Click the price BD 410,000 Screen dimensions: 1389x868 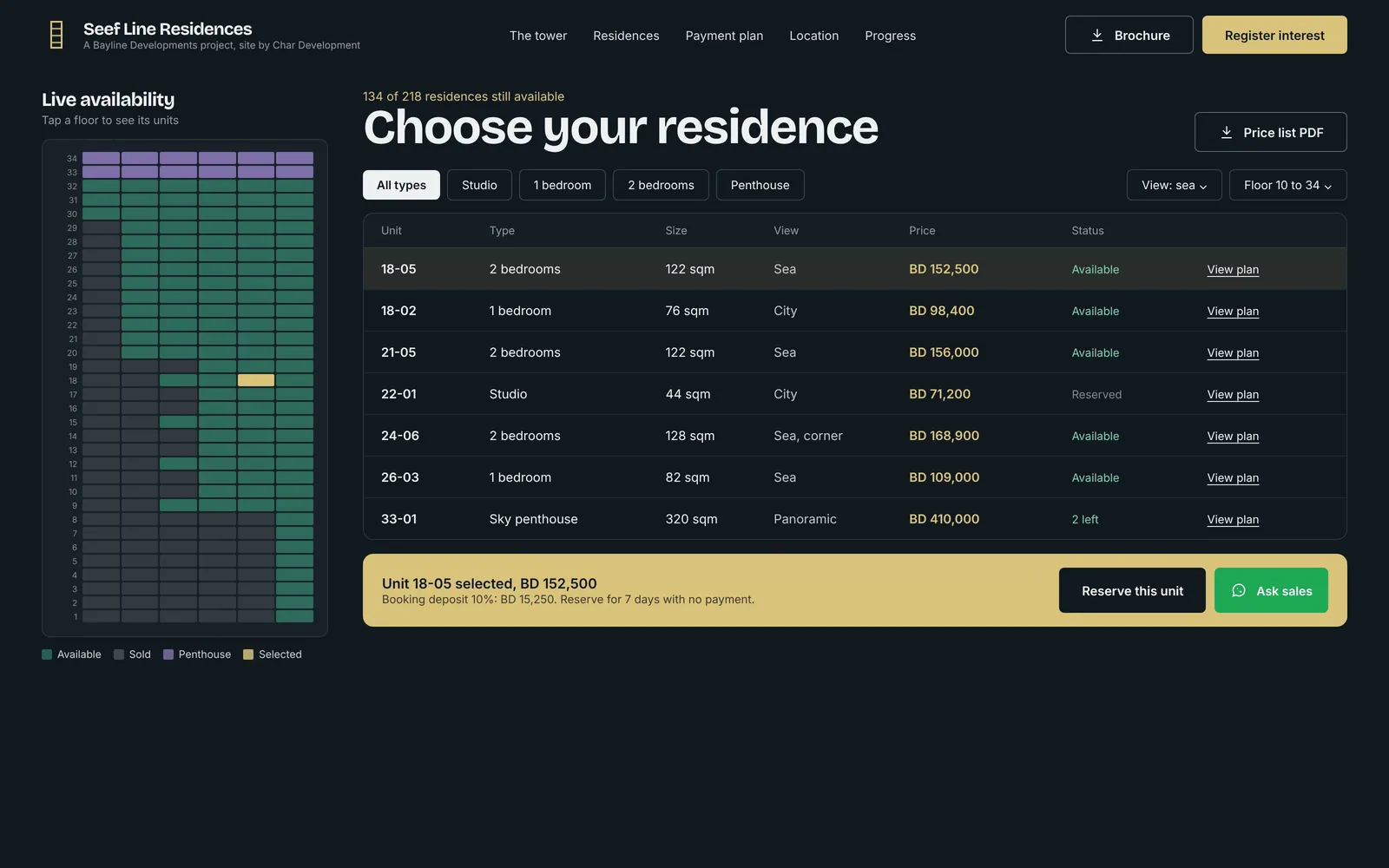(x=944, y=519)
